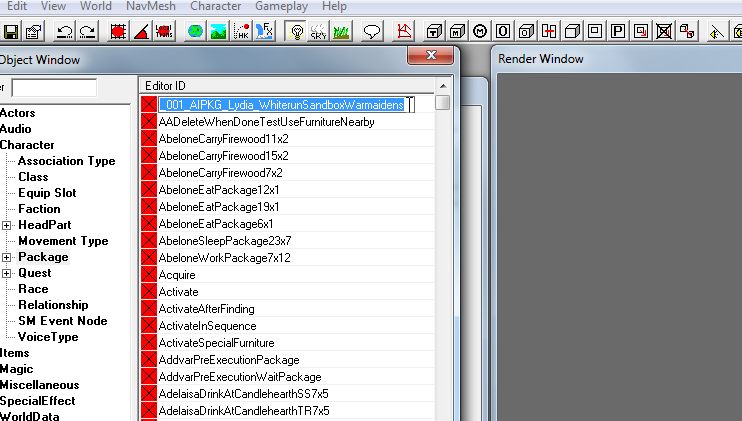Sort by the Editor ID column header

(287, 86)
